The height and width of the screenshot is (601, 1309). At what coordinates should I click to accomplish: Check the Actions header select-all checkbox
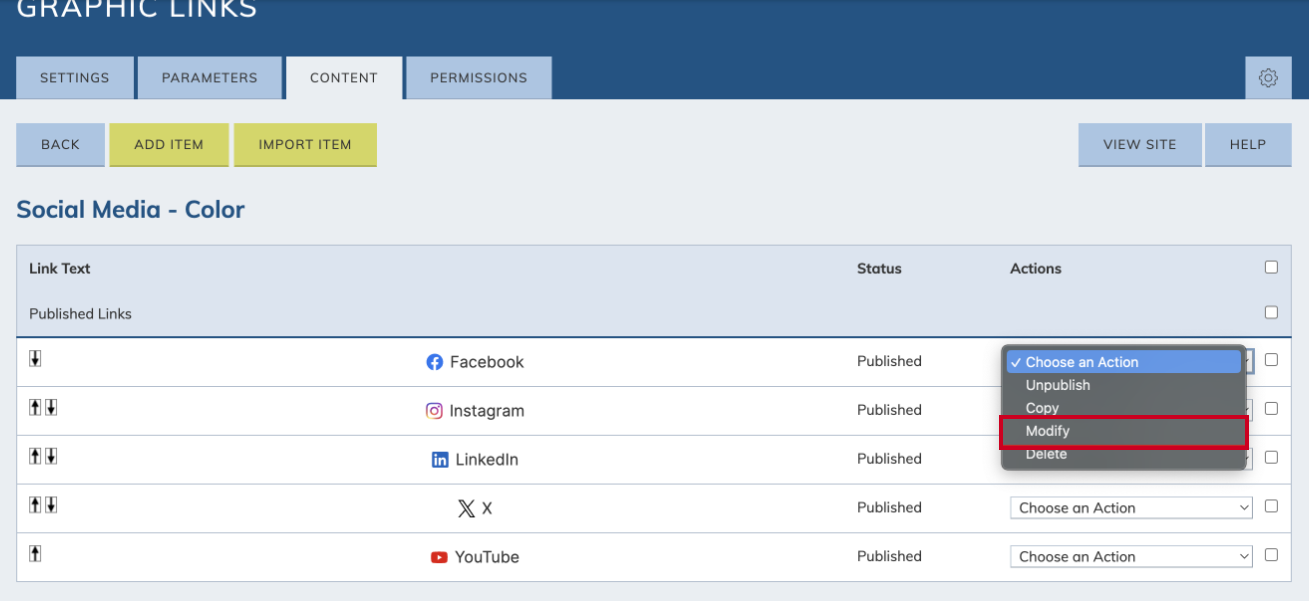point(1271,267)
